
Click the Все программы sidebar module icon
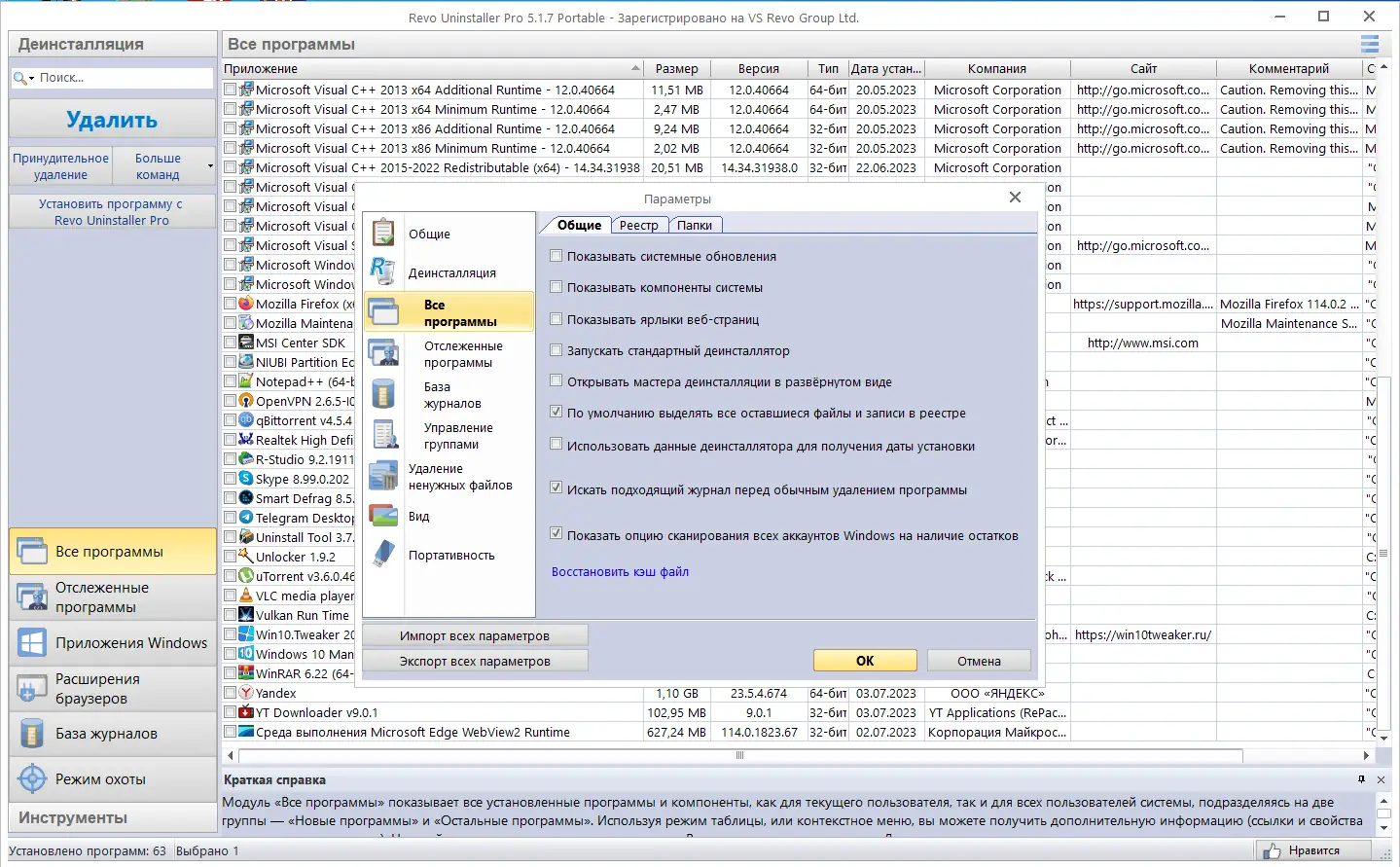32,551
